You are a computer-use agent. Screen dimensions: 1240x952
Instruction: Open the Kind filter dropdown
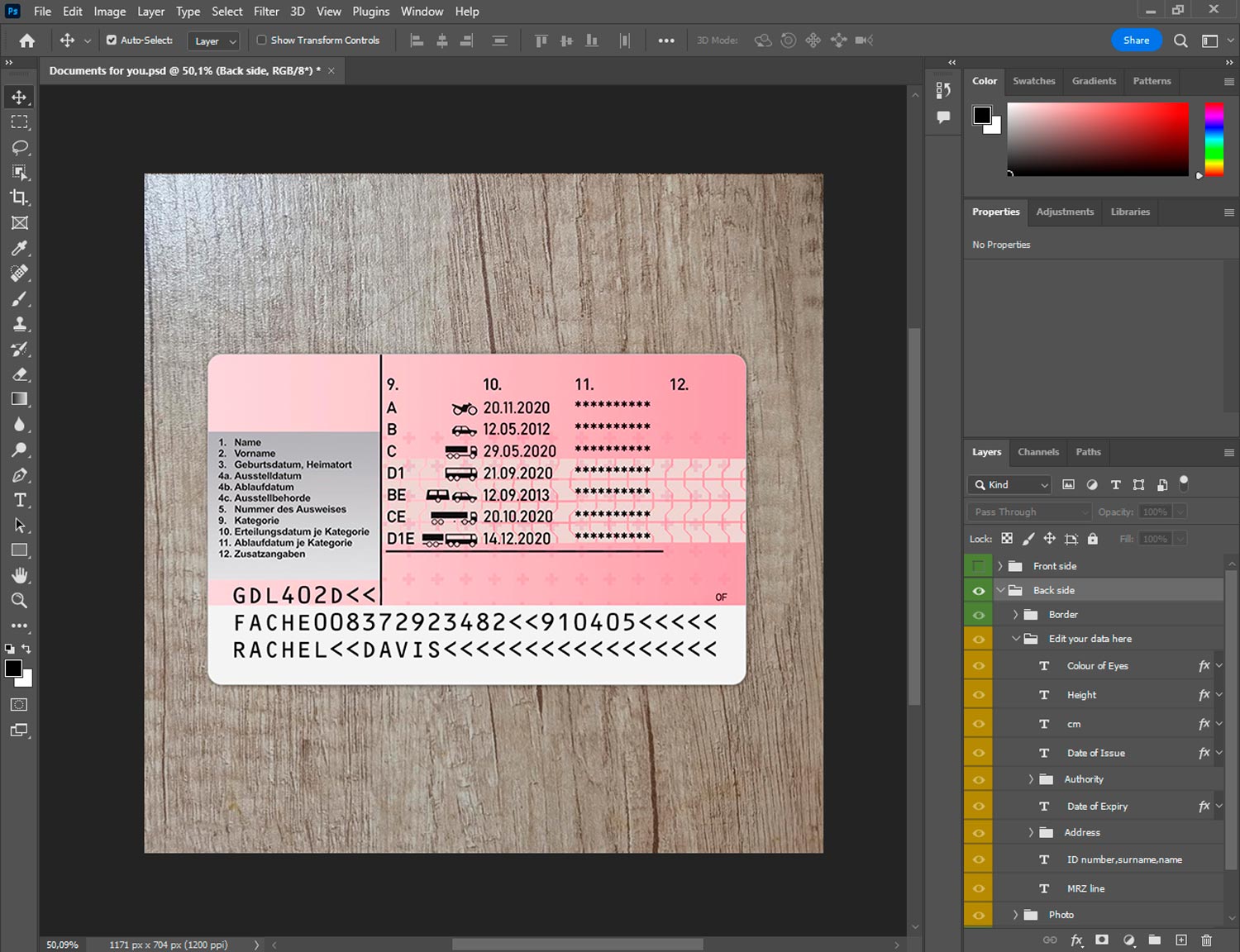[x=1009, y=485]
